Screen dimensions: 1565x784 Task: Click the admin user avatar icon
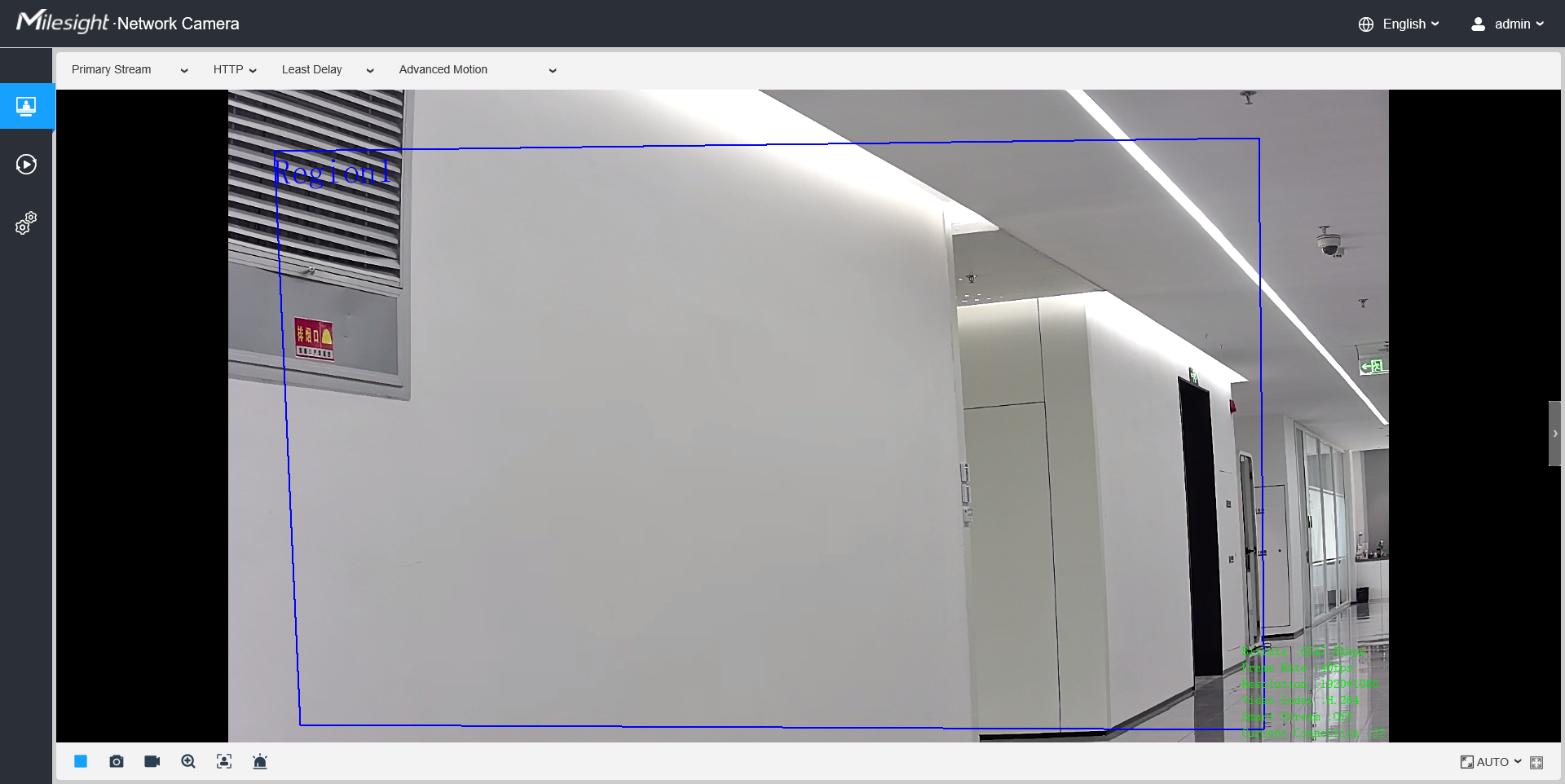coord(1478,24)
